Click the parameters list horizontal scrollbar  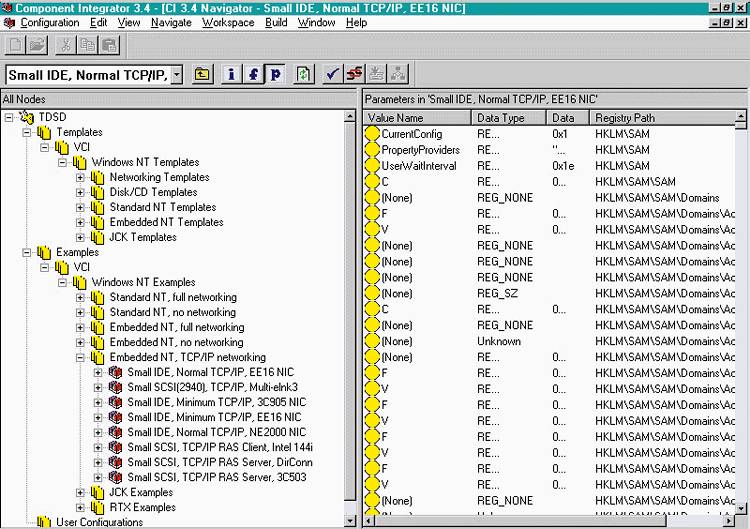click(549, 520)
